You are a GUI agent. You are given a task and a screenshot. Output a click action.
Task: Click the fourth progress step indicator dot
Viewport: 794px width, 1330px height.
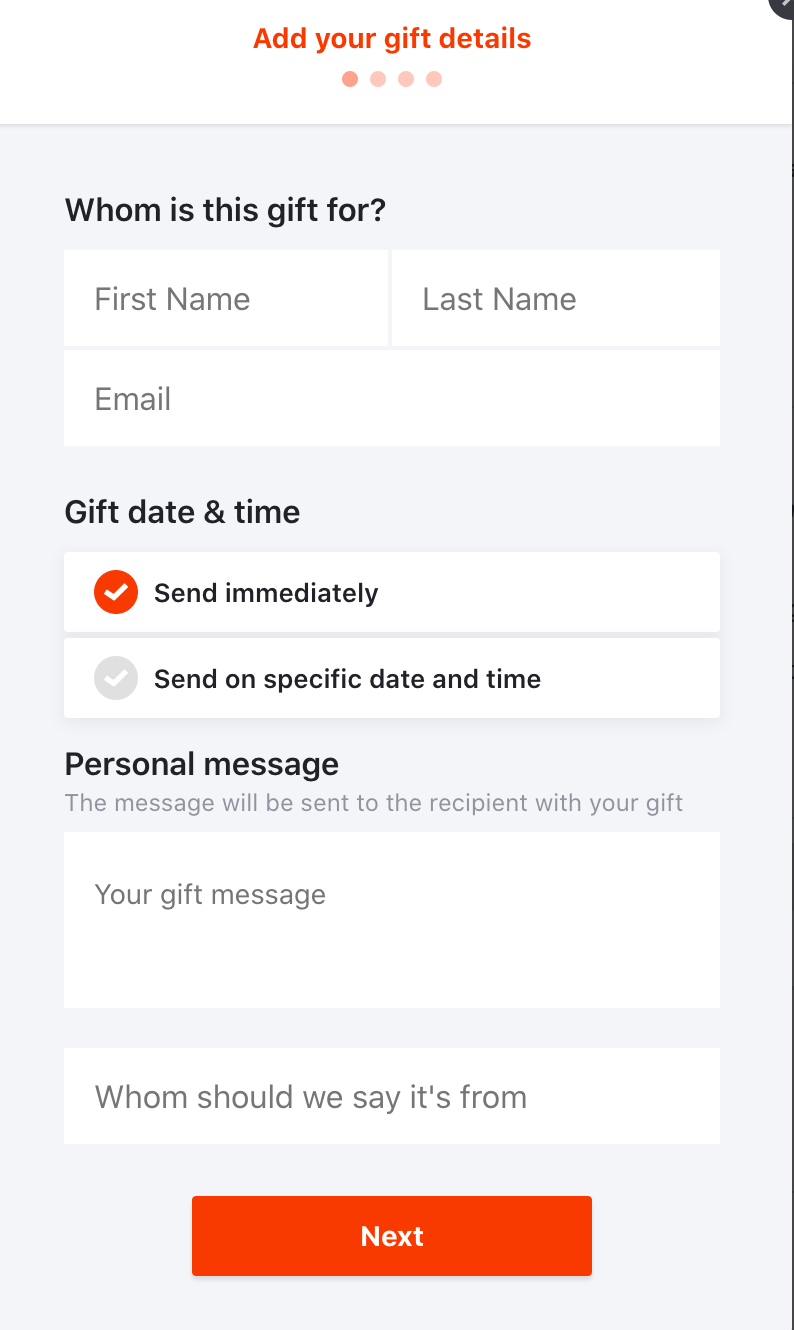click(434, 78)
